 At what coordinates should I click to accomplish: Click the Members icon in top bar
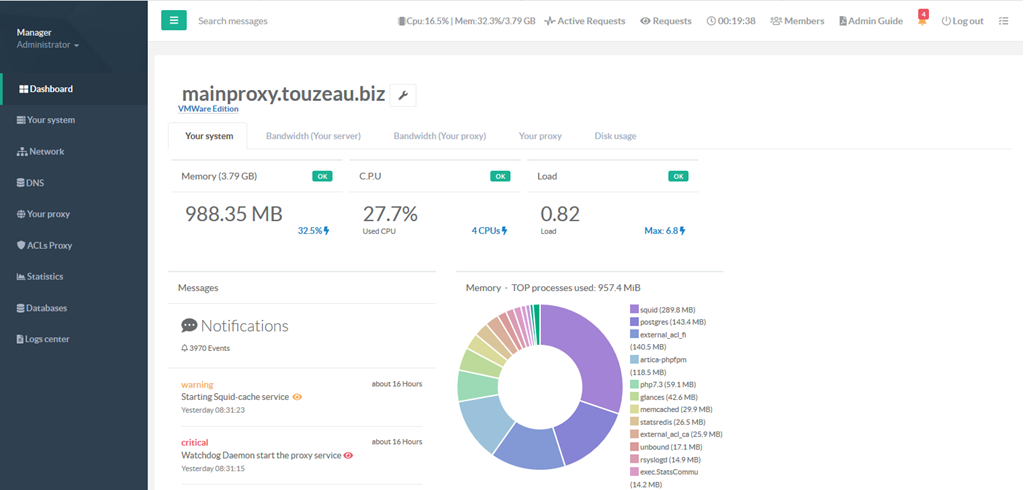(775, 21)
